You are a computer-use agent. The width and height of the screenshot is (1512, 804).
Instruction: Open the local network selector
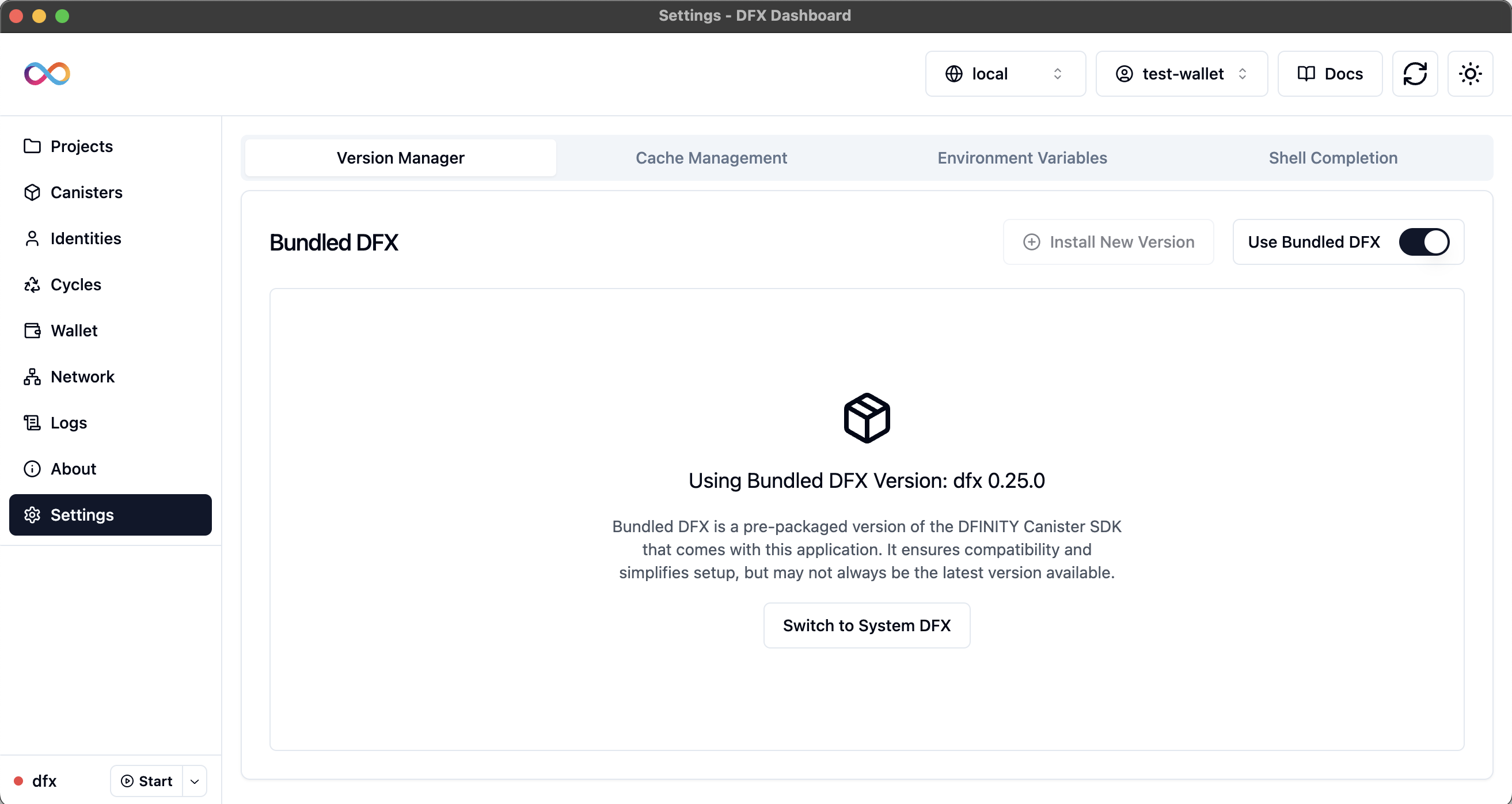pyautogui.click(x=1005, y=73)
